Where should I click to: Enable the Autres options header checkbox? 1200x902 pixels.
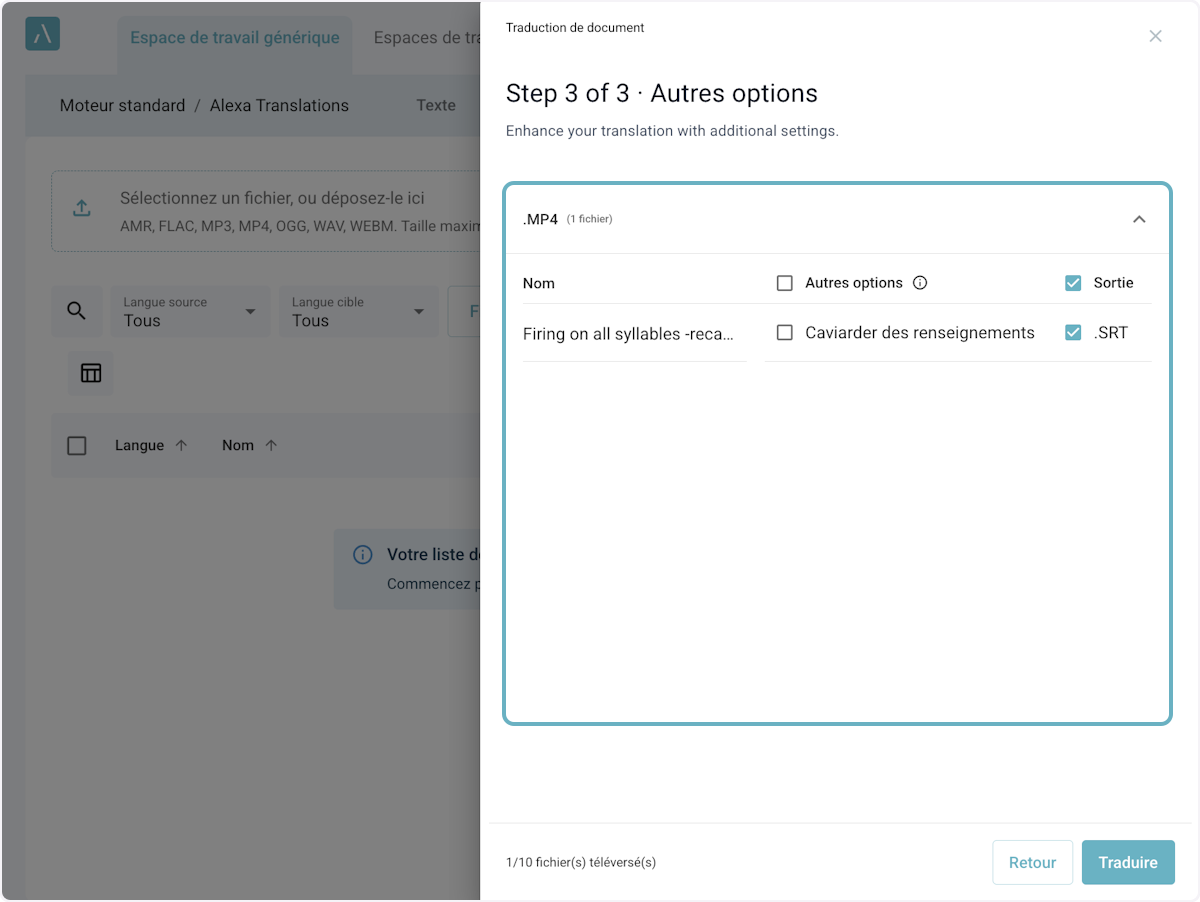tap(785, 283)
